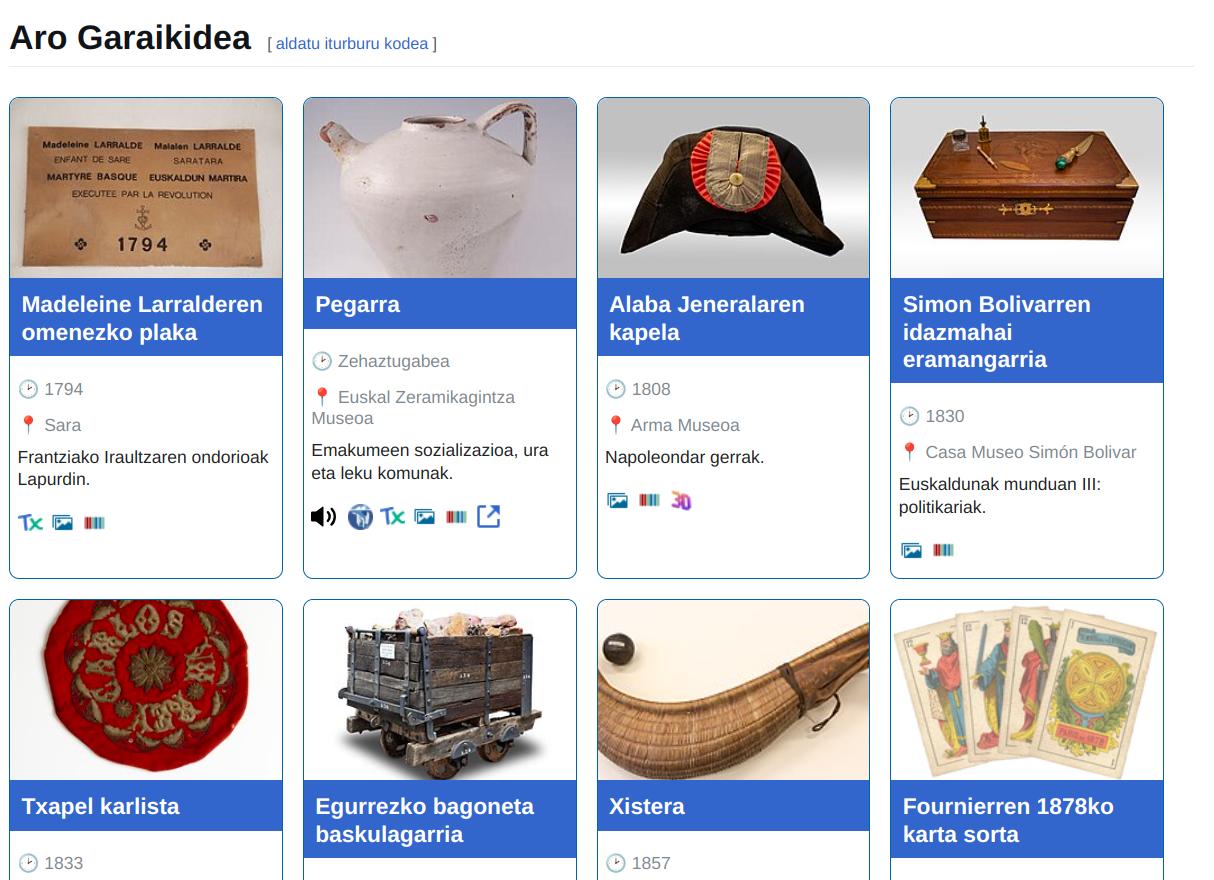Image resolution: width=1214 pixels, height=880 pixels.
Task: Open the external link icon in Pegarra card
Action: [488, 517]
